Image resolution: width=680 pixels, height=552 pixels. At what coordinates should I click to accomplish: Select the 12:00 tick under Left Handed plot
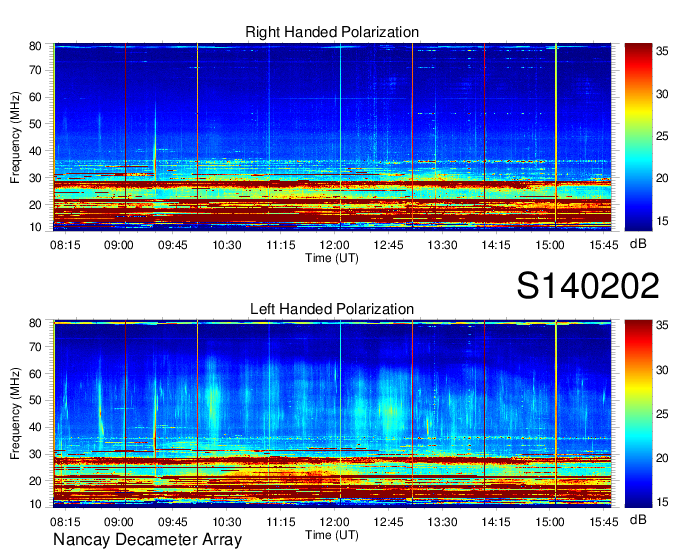(x=334, y=522)
